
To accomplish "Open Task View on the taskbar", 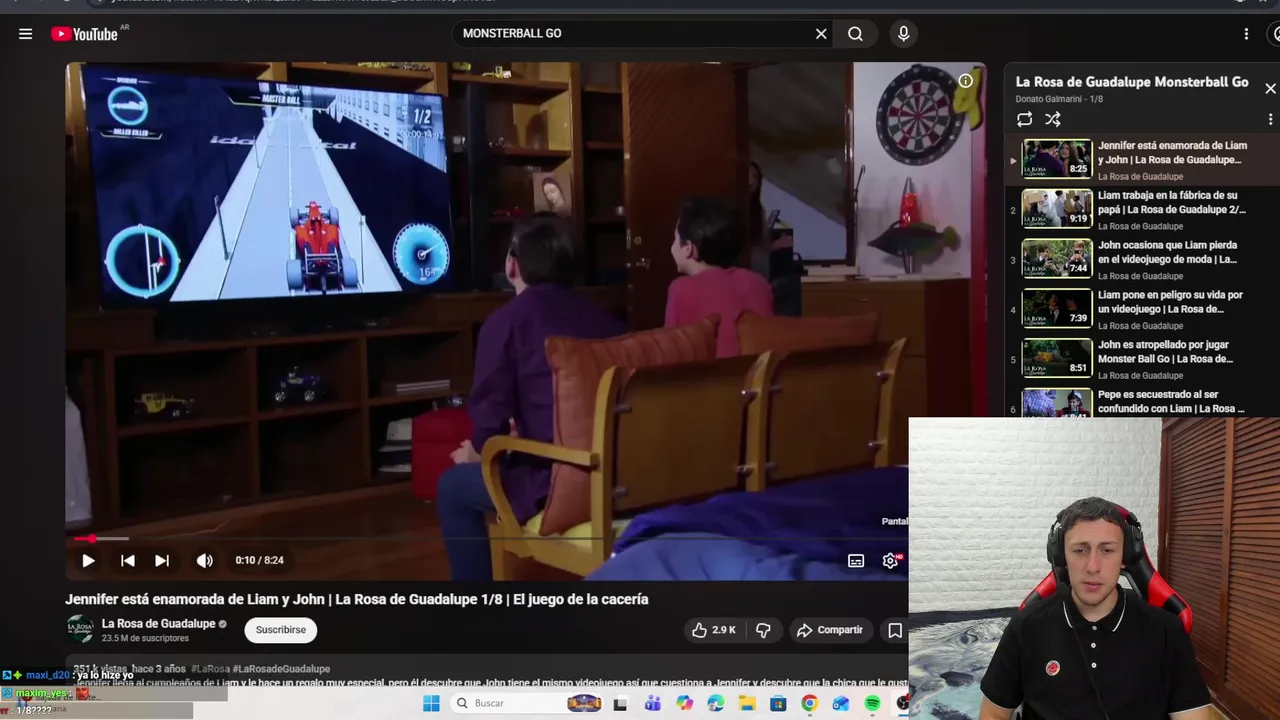I will (x=620, y=703).
